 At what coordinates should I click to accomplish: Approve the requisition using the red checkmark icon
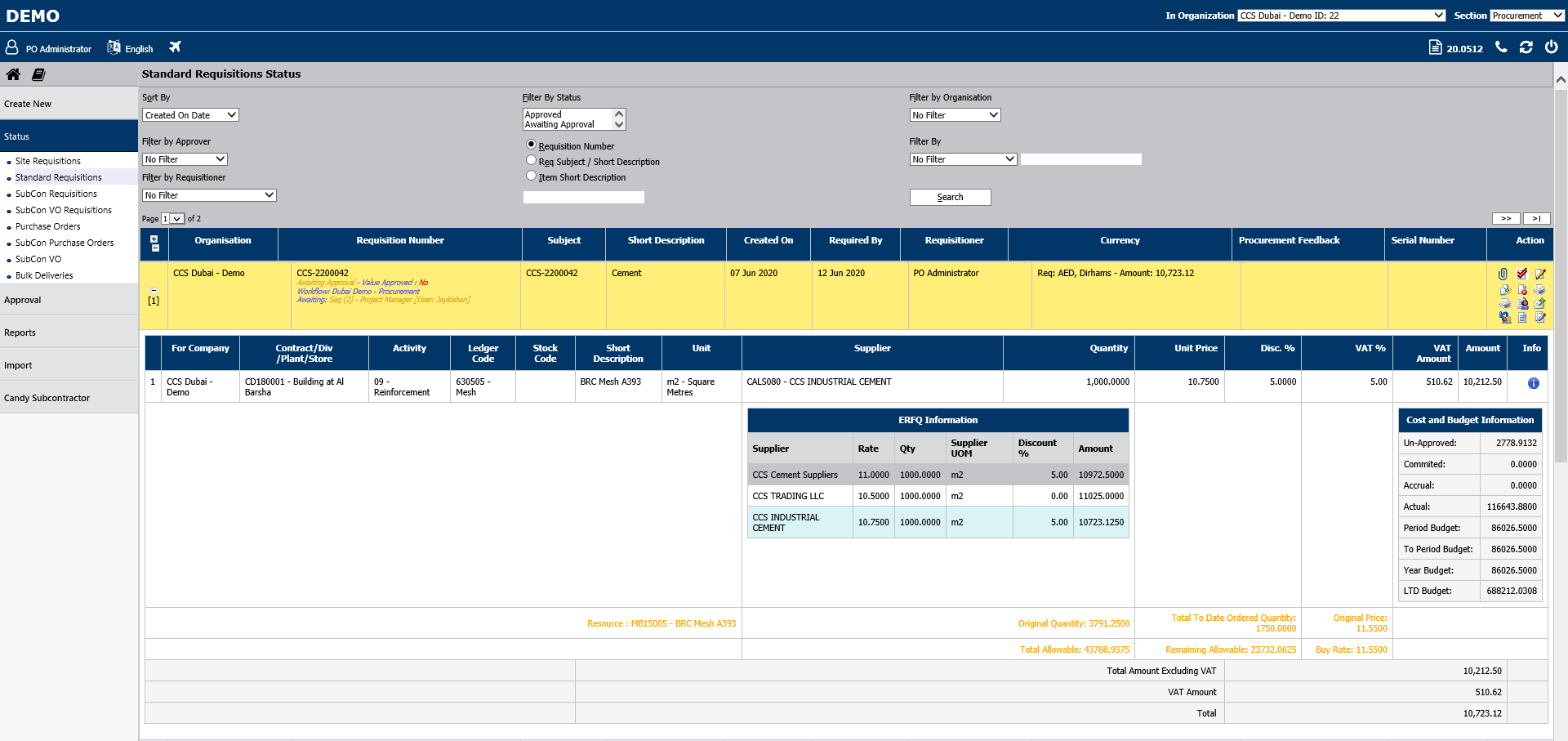pyautogui.click(x=1521, y=274)
